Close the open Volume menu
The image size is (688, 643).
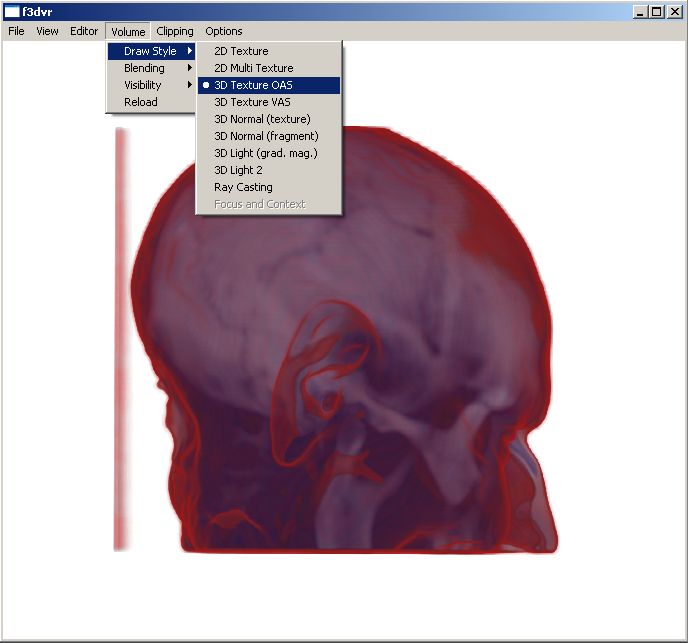pos(128,32)
